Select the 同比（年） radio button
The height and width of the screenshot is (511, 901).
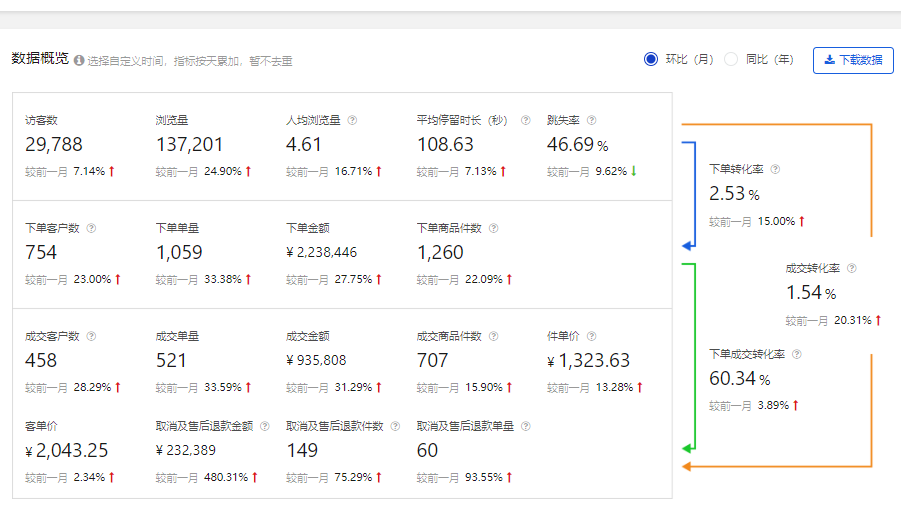pos(731,59)
